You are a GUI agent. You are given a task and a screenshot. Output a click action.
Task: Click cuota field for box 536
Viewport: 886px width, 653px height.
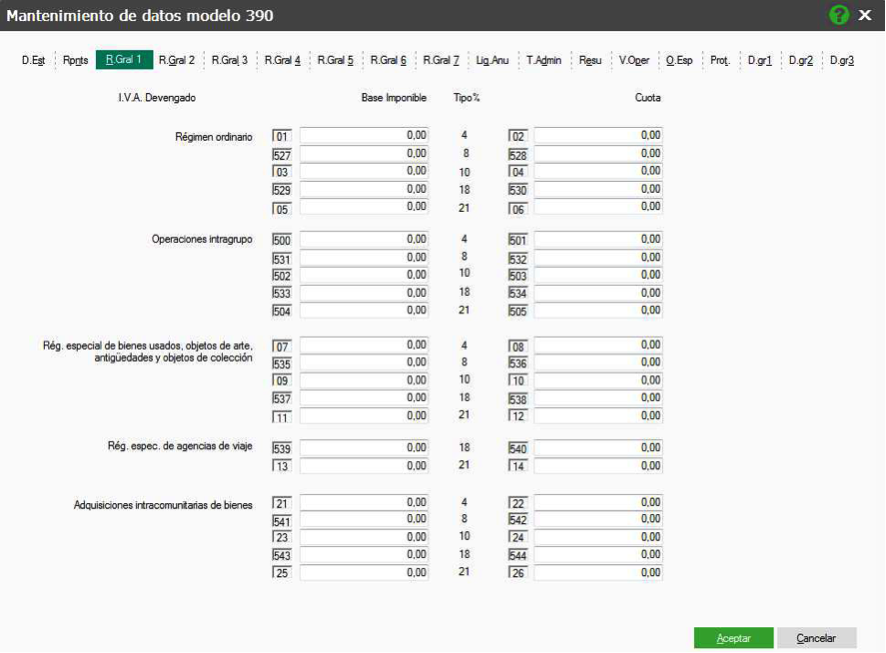tap(598, 362)
